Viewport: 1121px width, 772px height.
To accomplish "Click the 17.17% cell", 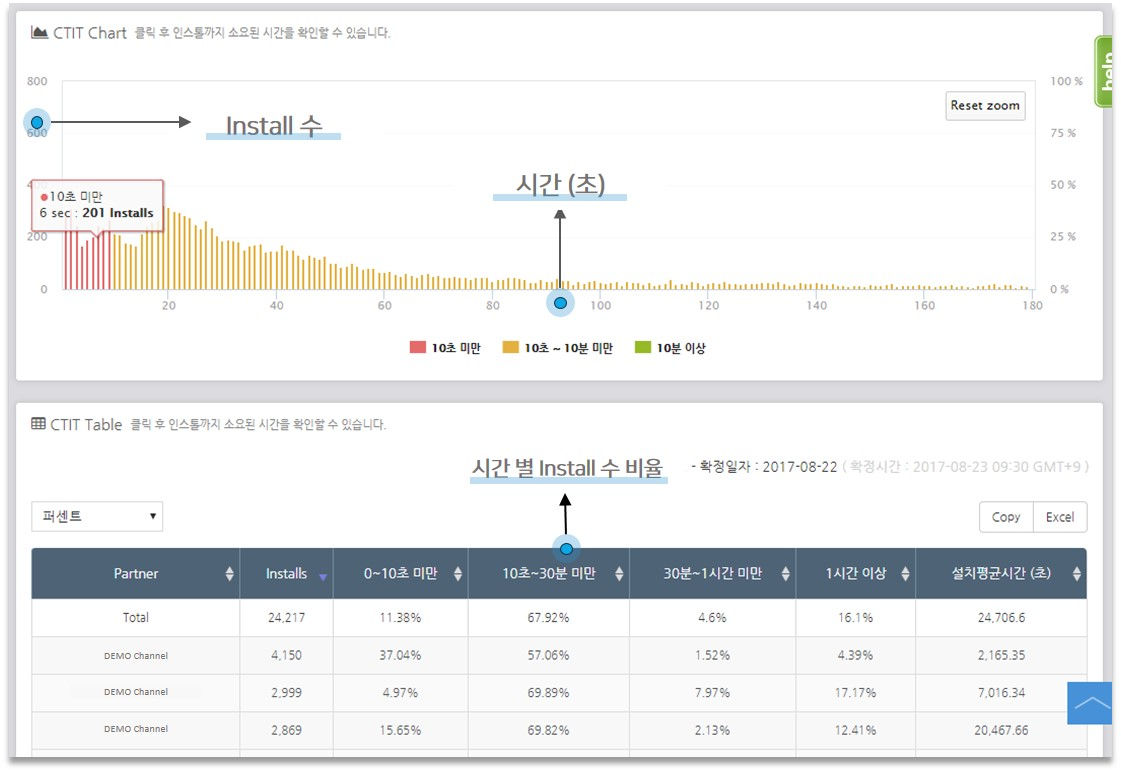I will coord(856,693).
